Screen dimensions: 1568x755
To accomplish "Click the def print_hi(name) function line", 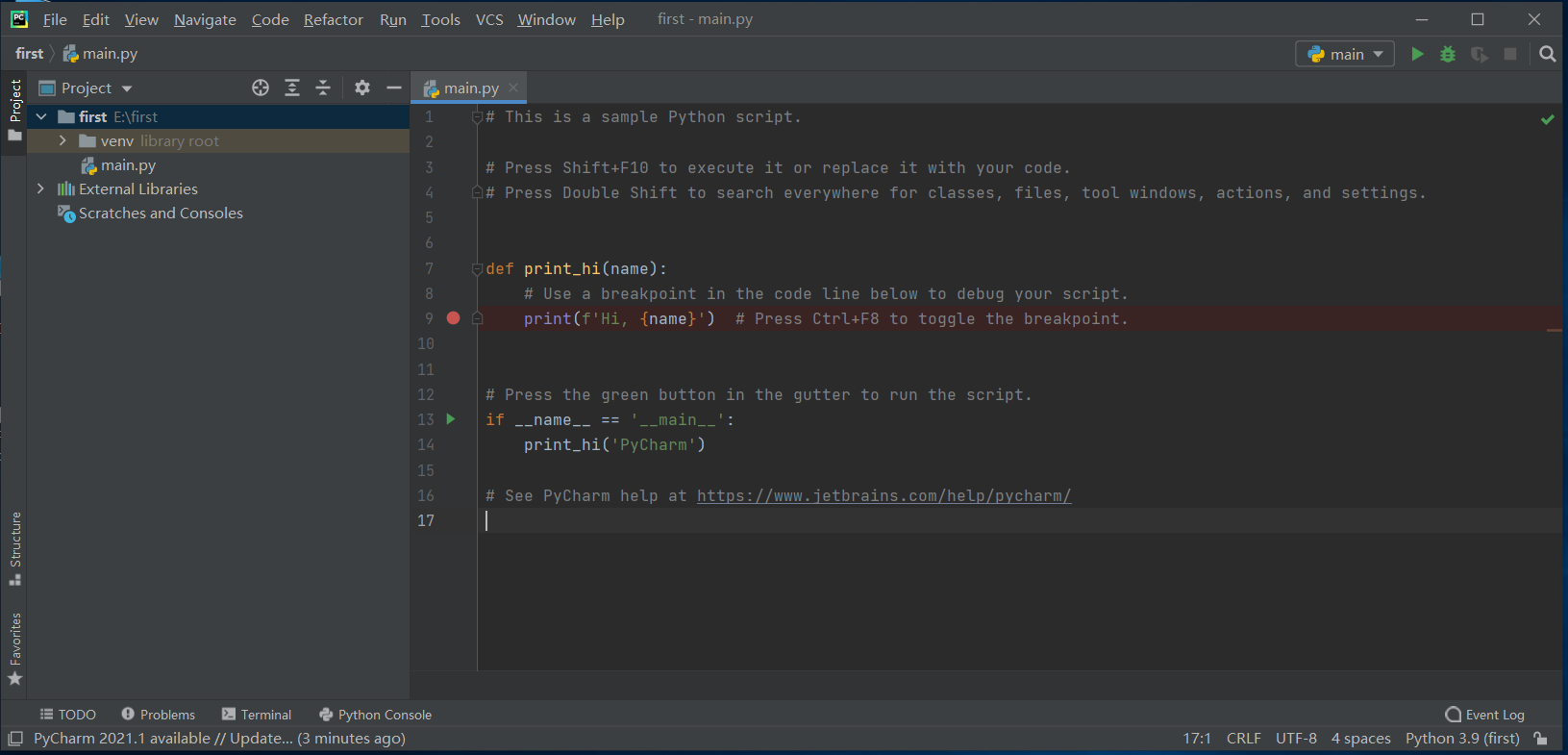I will click(x=576, y=268).
